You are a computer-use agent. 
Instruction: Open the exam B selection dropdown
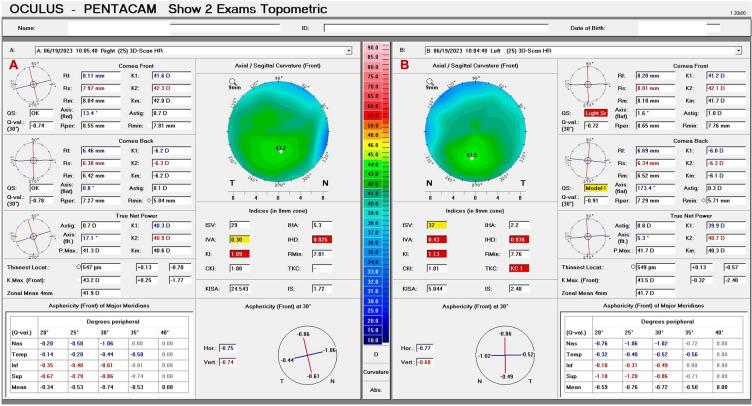click(x=739, y=51)
